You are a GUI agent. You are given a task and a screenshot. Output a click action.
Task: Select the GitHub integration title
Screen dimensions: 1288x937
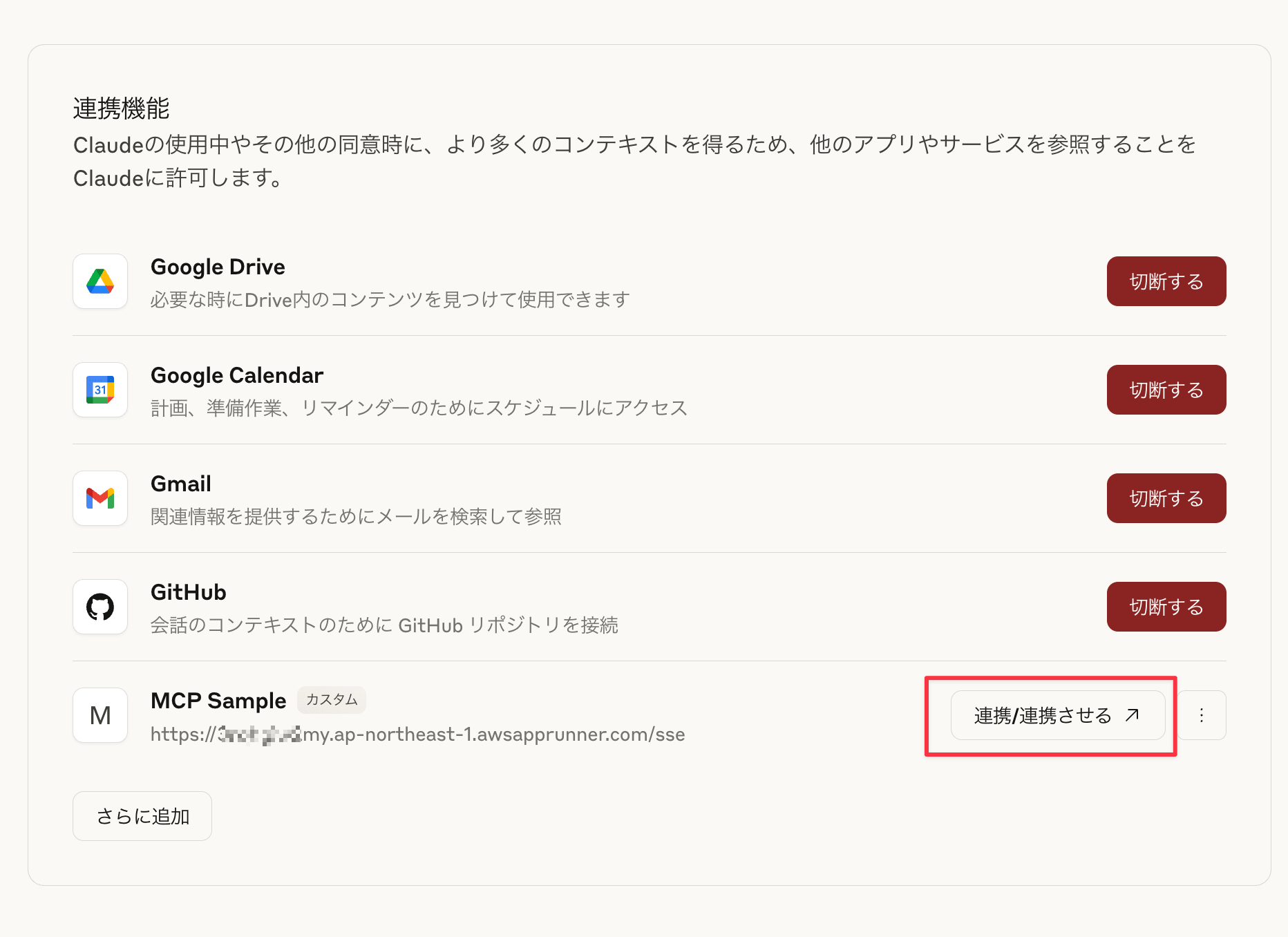(189, 592)
